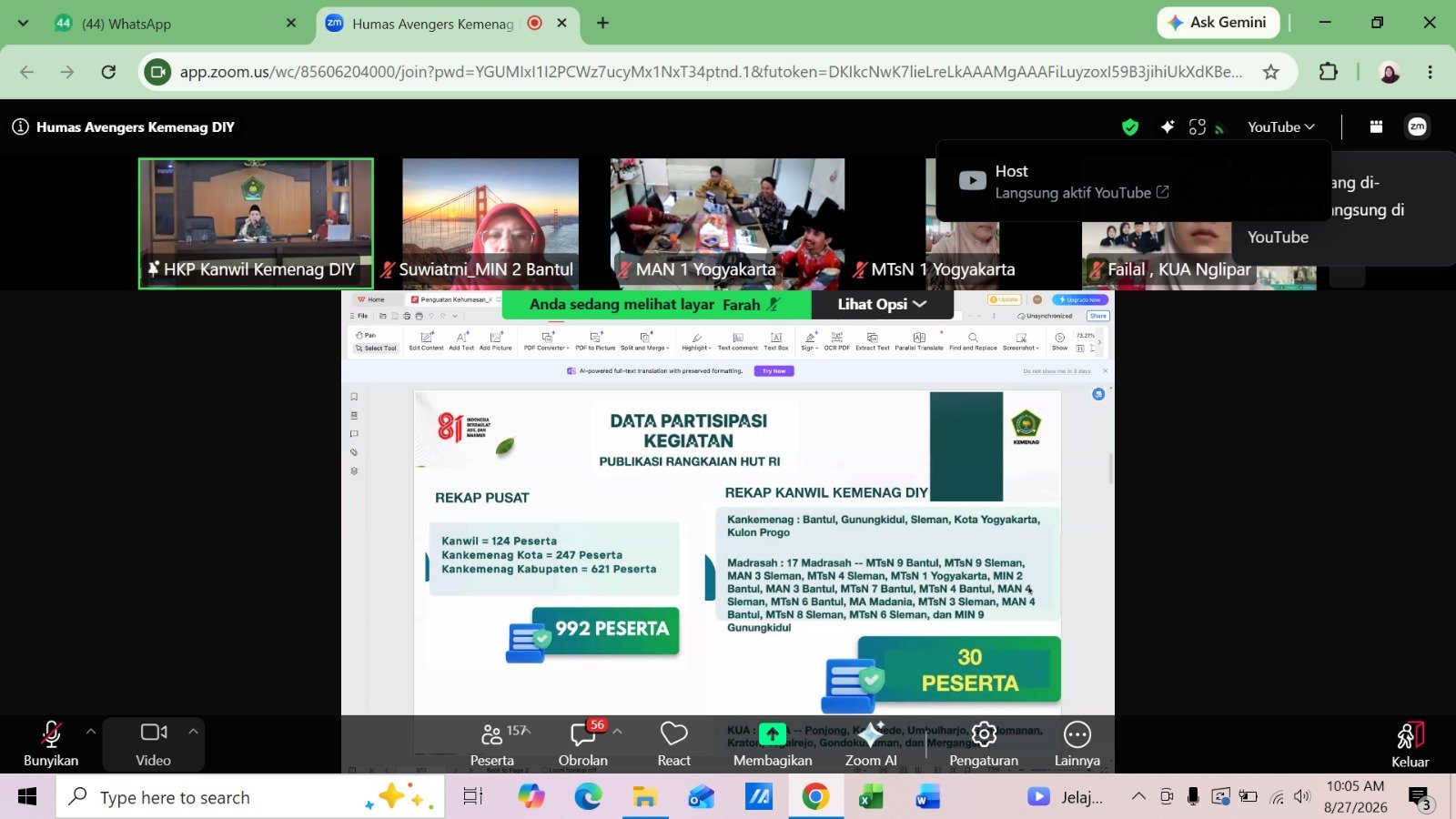Viewport: 1456px width, 819px height.
Task: Reload the Zoom page in the browser
Action: (x=108, y=72)
